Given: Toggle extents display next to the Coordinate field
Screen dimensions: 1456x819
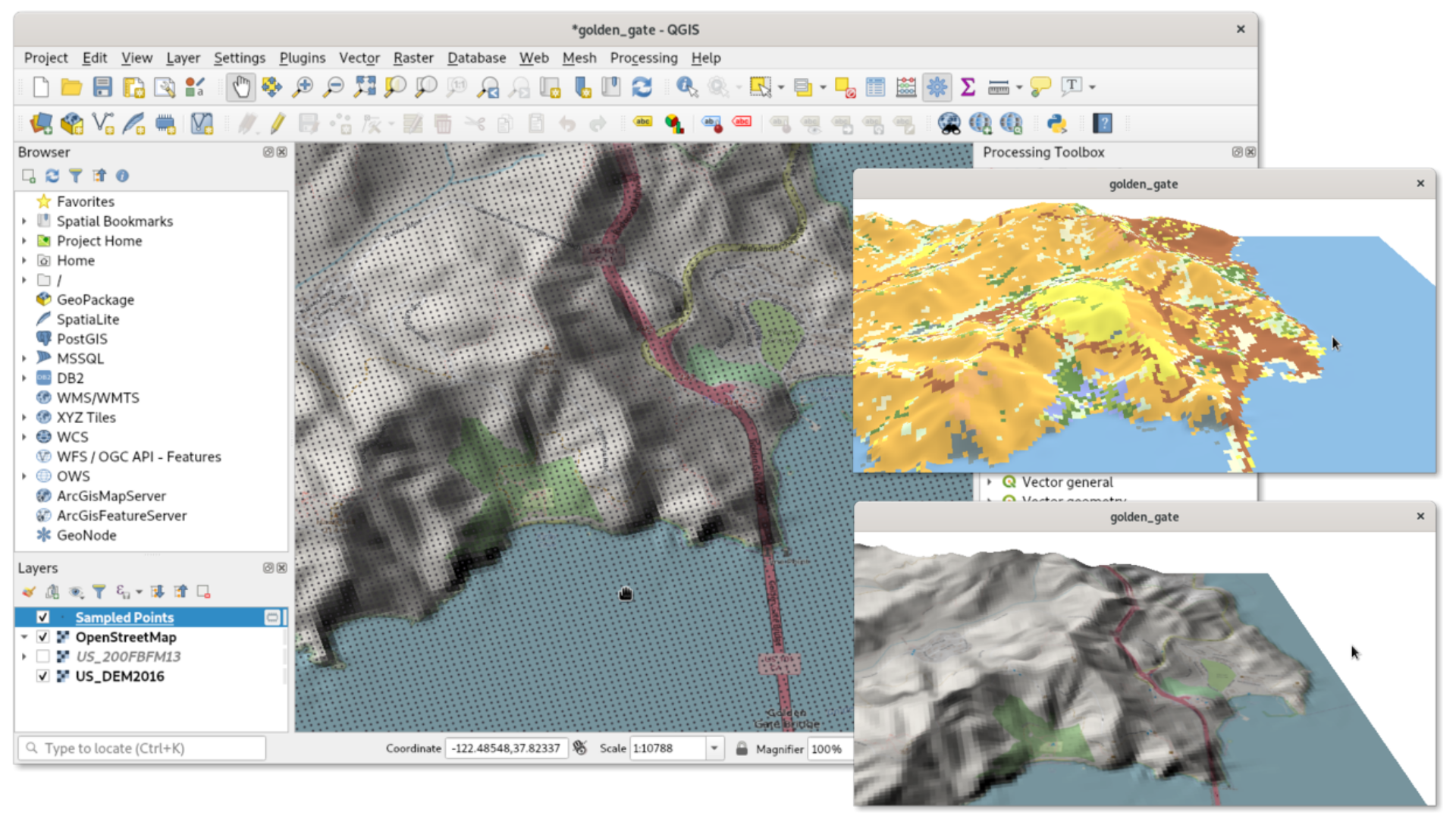Looking at the screenshot, I should click(580, 748).
